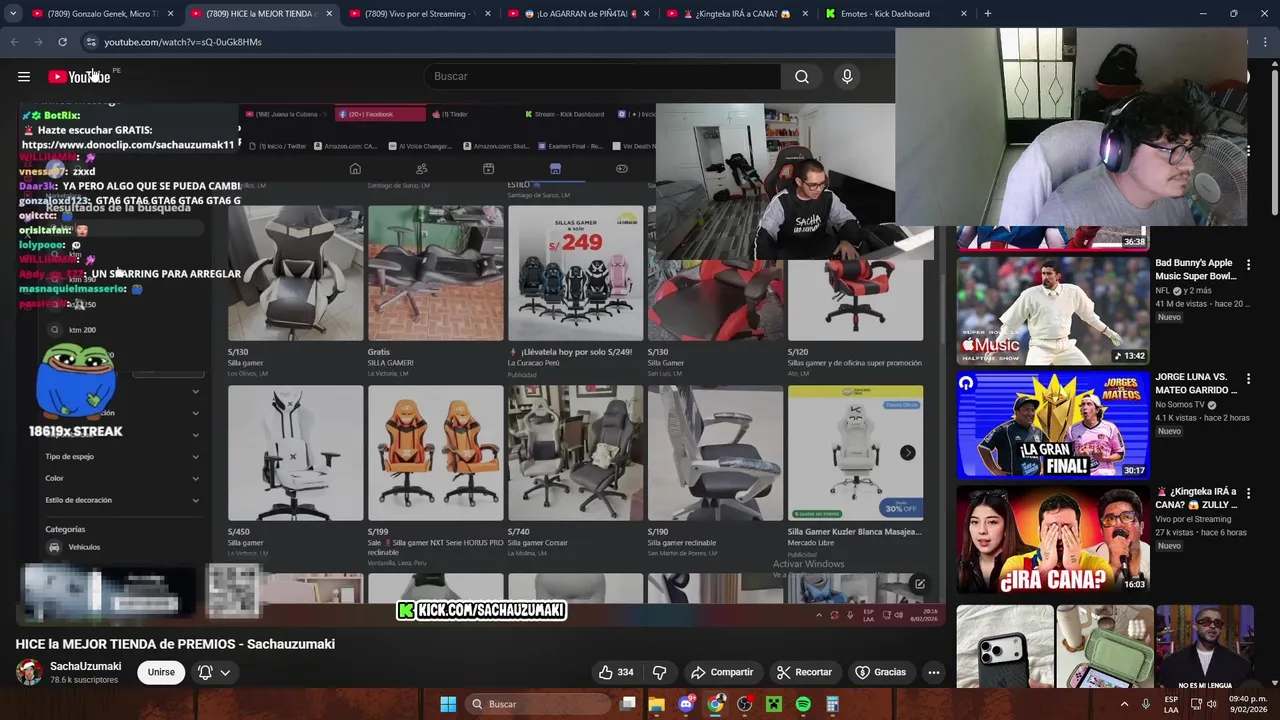Viewport: 1280px width, 720px height.
Task: Click the Gracias button
Action: pyautogui.click(x=881, y=672)
